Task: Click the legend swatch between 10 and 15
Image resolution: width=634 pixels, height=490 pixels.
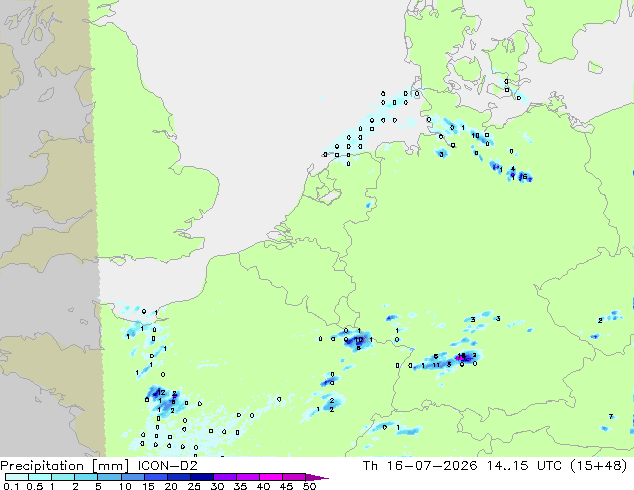Action: (132, 477)
